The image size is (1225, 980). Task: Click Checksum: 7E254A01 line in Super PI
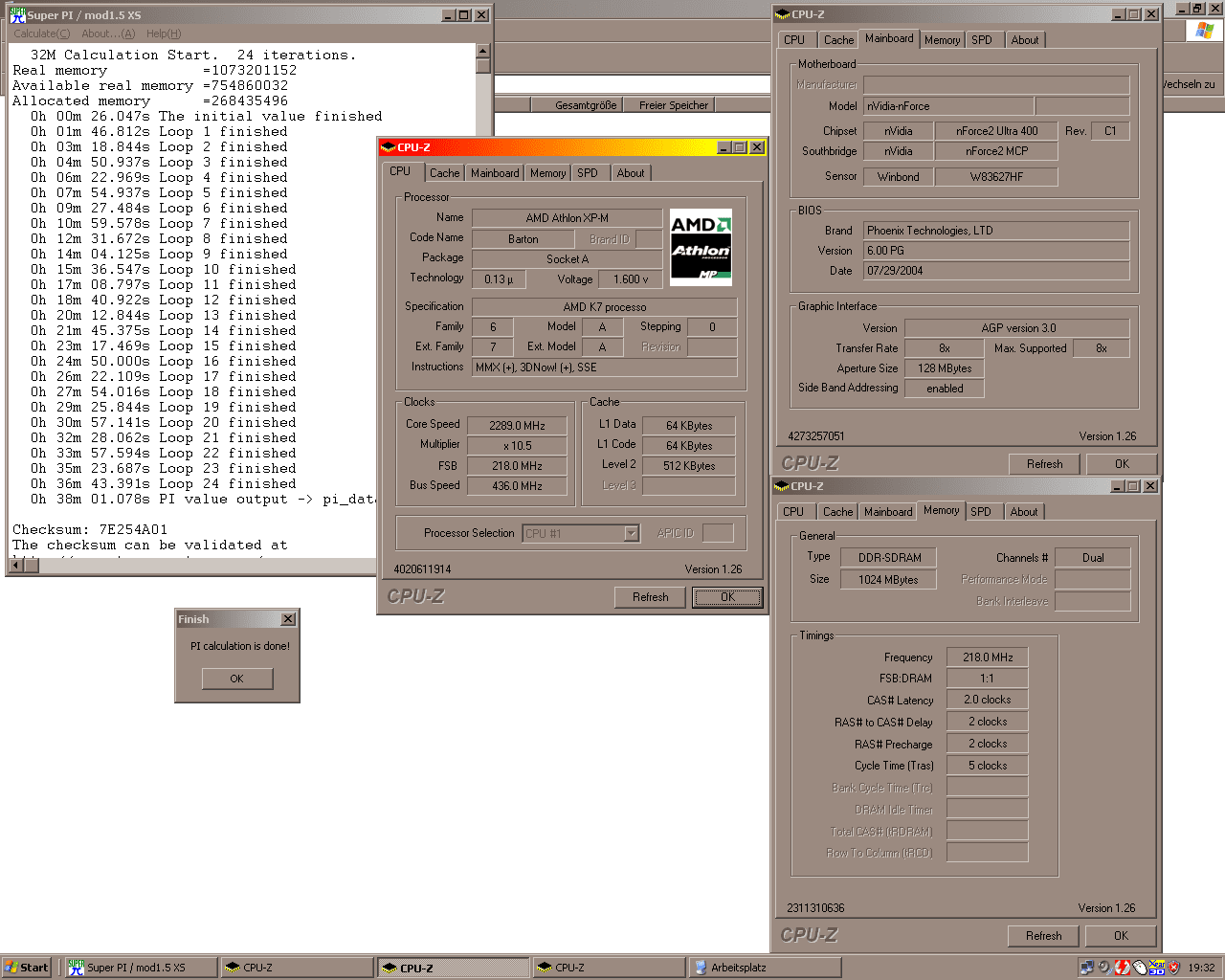90,529
